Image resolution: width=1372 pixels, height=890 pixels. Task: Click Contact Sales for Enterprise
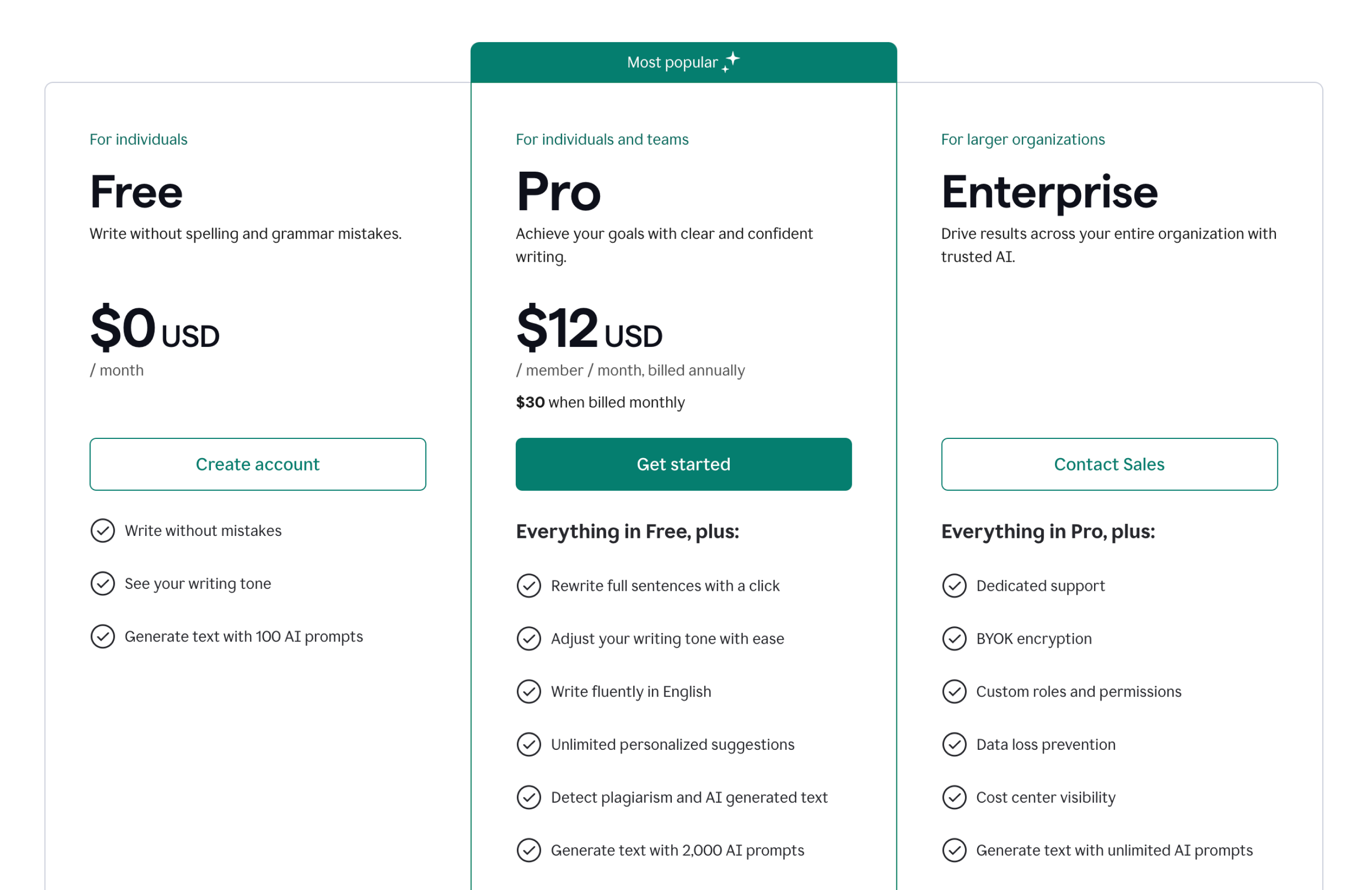1109,464
